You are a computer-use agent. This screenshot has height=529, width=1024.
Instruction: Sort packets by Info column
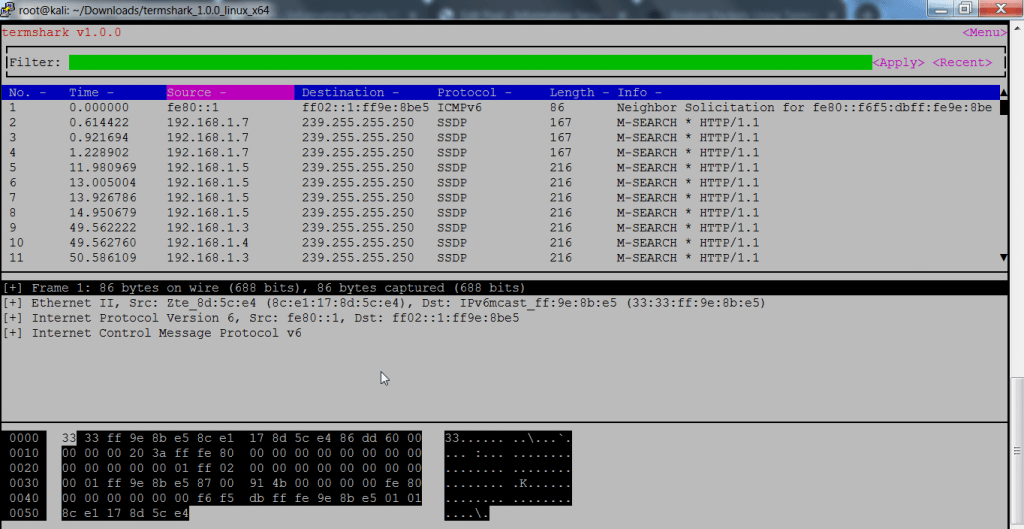pos(639,93)
